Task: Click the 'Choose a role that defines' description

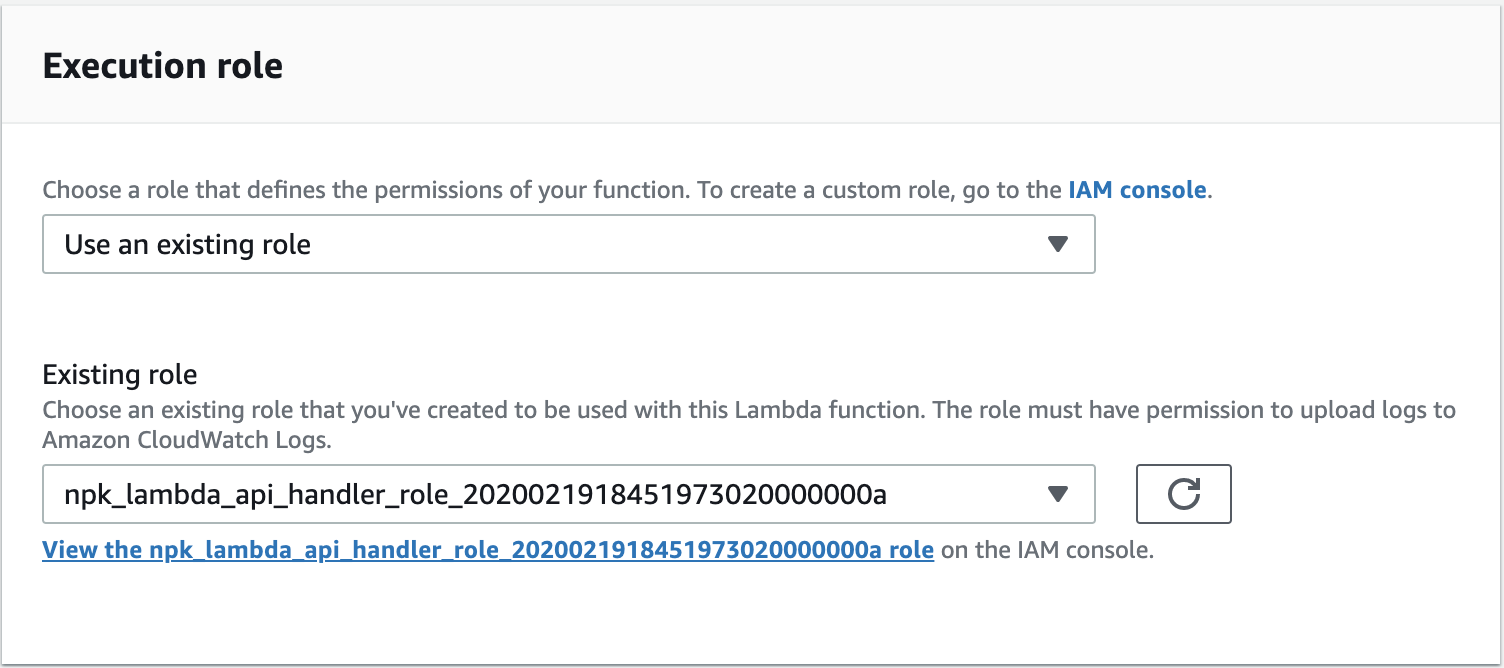Action: pos(365,190)
